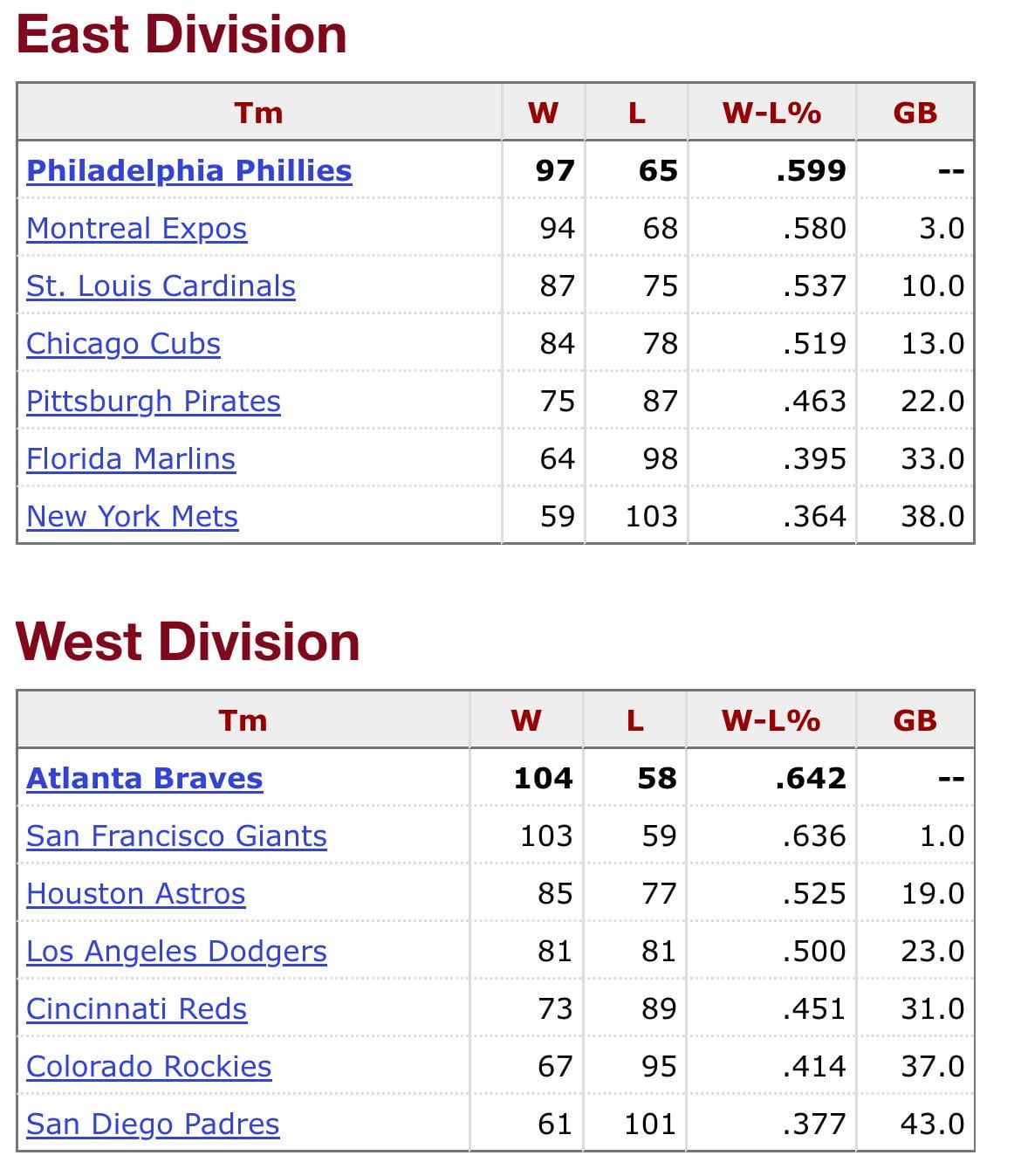This screenshot has width=1021, height=1176.
Task: Open the St. Louis Cardinals page
Action: (161, 285)
